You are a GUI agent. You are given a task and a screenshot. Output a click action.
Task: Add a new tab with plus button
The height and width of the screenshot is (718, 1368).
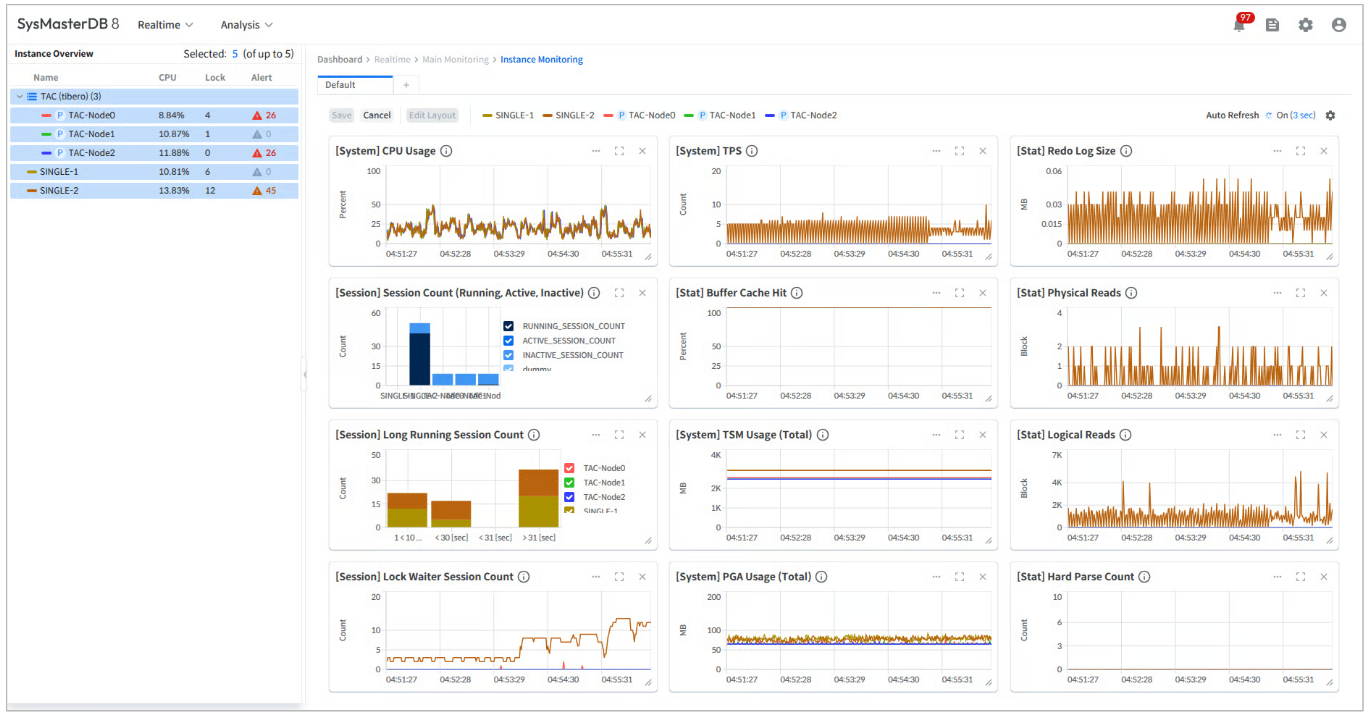point(406,85)
